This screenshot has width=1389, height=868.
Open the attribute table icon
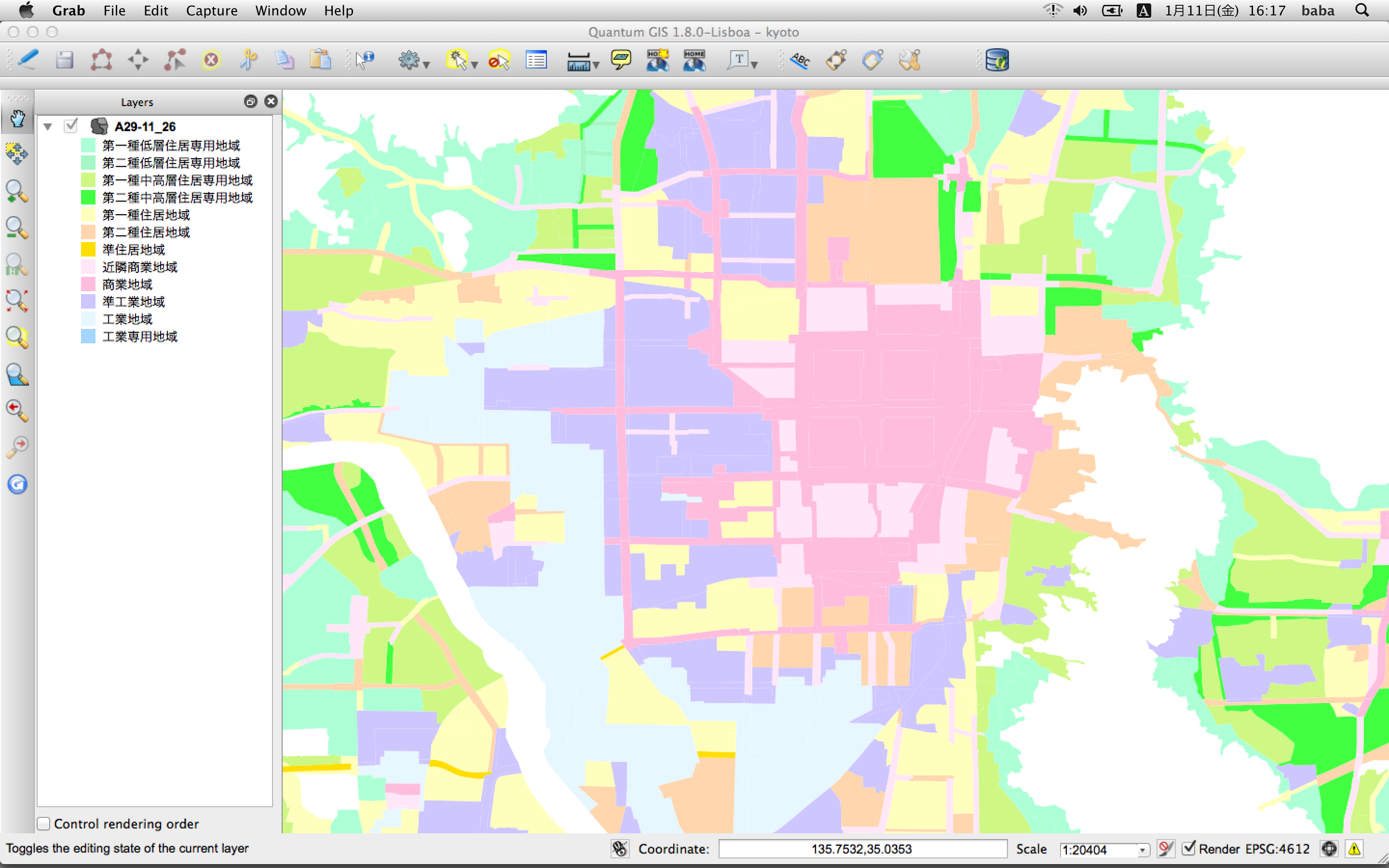pos(536,60)
